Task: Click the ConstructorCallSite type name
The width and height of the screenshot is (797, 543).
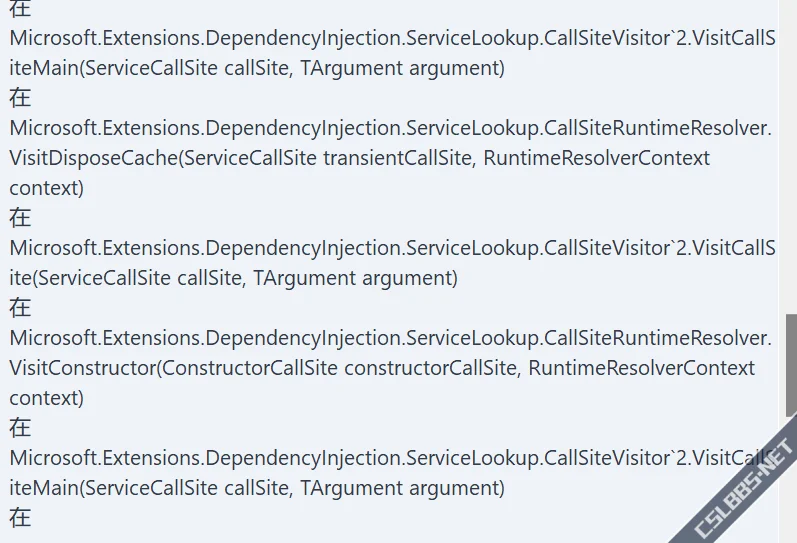Action: [250, 368]
